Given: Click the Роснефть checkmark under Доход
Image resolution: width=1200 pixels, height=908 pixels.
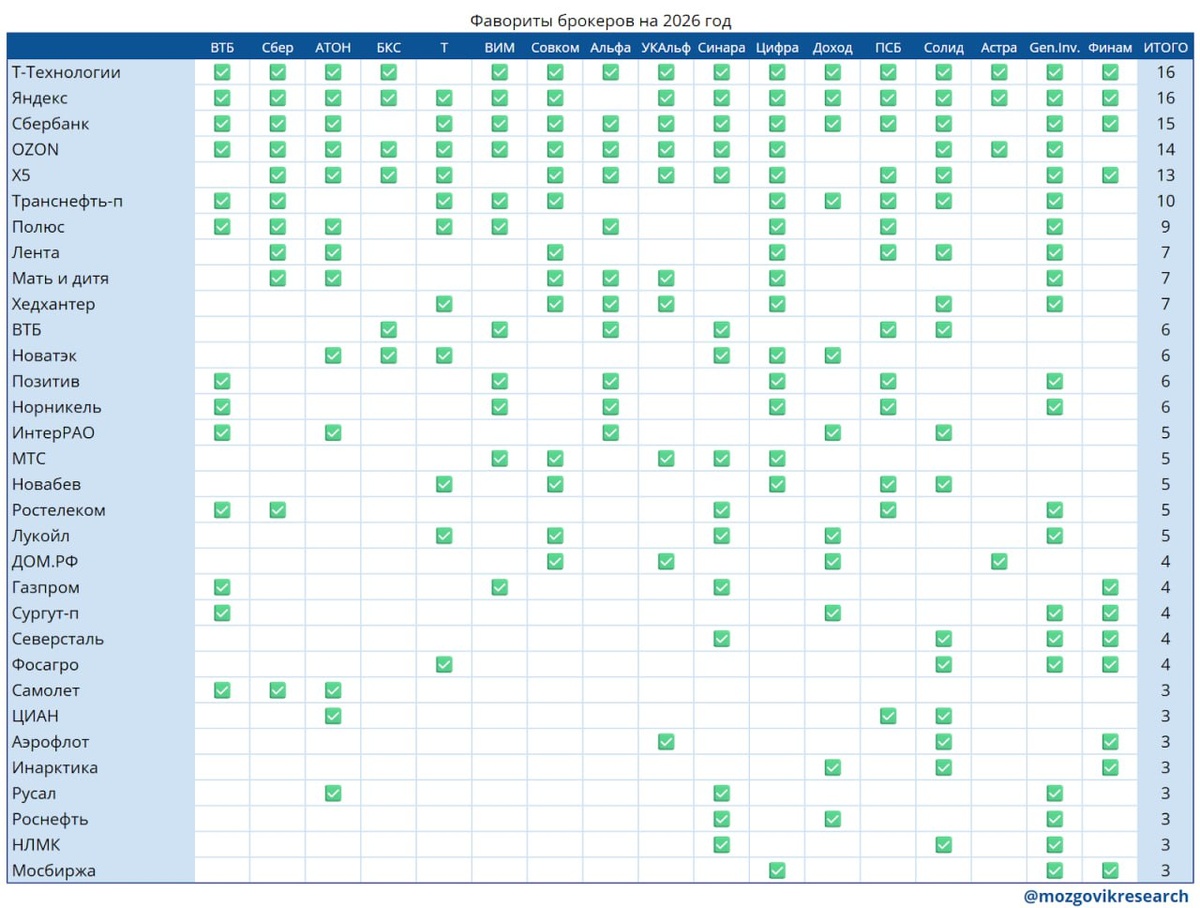Looking at the screenshot, I should click(833, 819).
